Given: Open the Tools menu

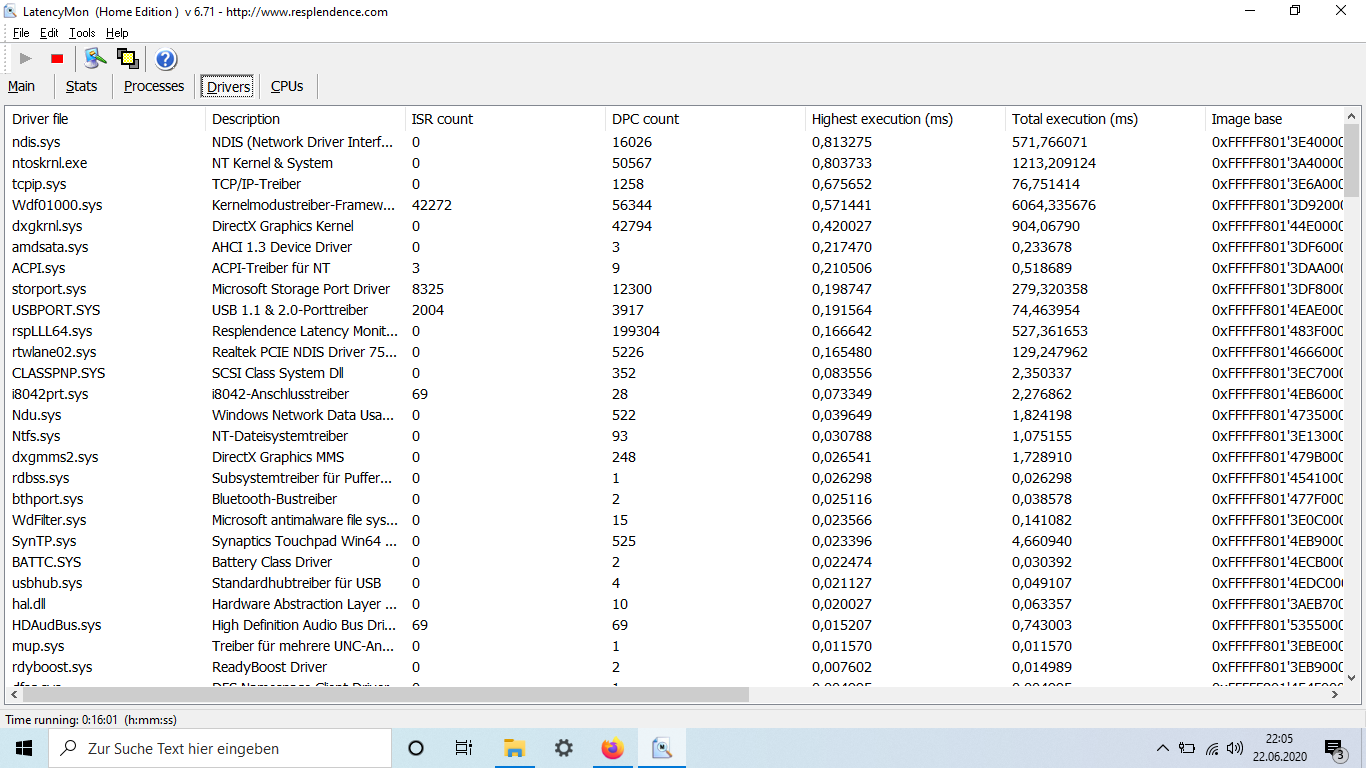Looking at the screenshot, I should click(x=82, y=33).
